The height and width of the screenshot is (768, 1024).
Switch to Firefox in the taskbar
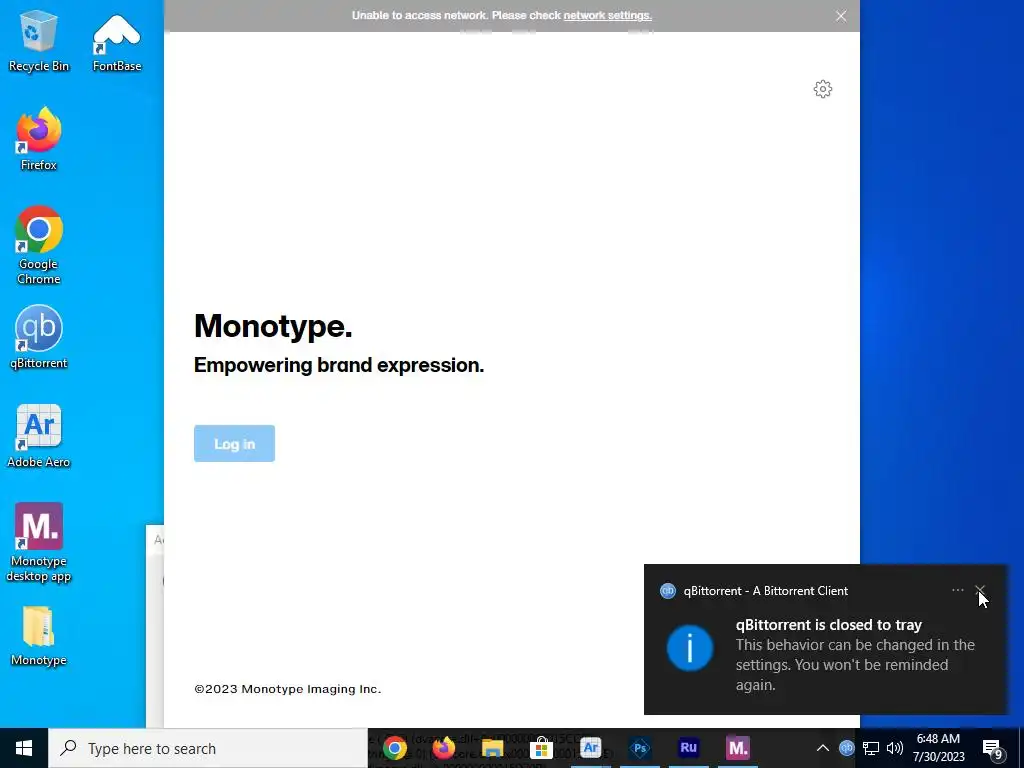click(444, 748)
